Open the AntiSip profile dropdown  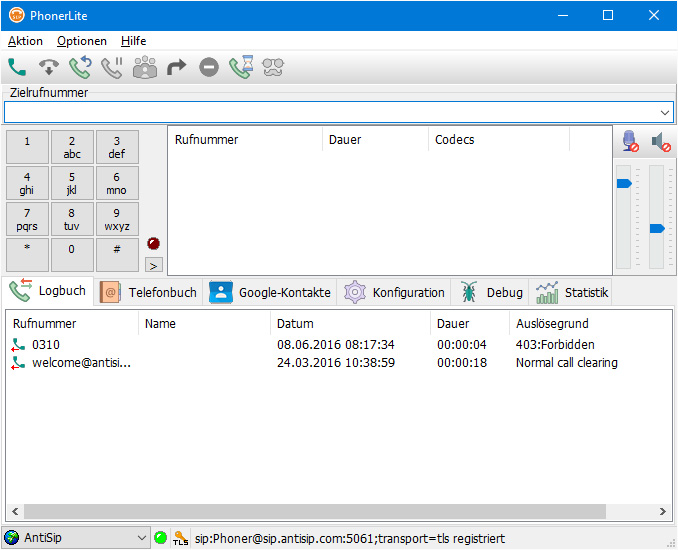[x=140, y=538]
